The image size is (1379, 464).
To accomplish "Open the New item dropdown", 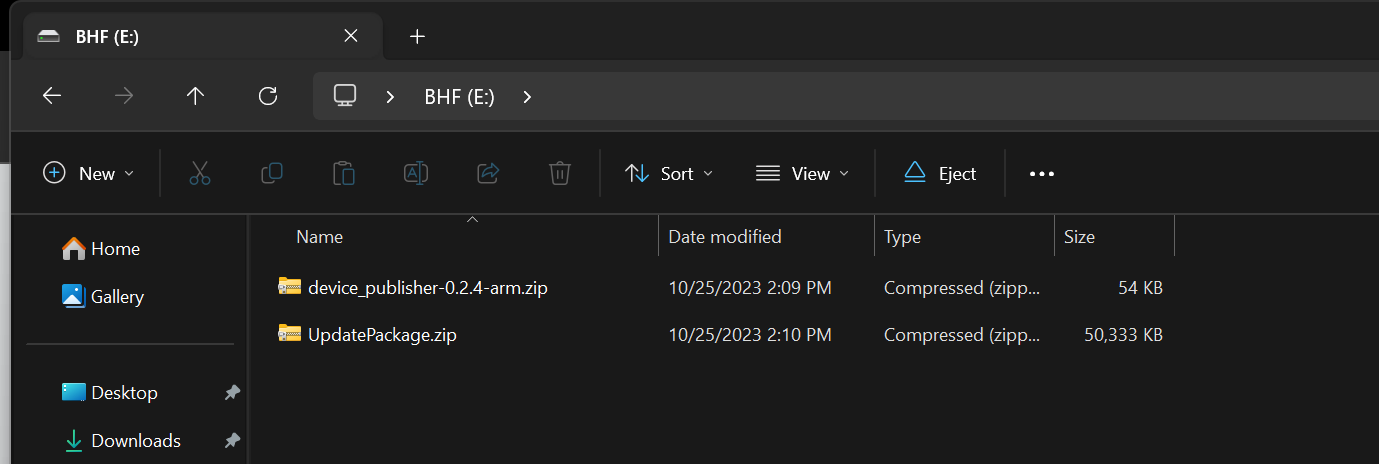I will coord(88,173).
